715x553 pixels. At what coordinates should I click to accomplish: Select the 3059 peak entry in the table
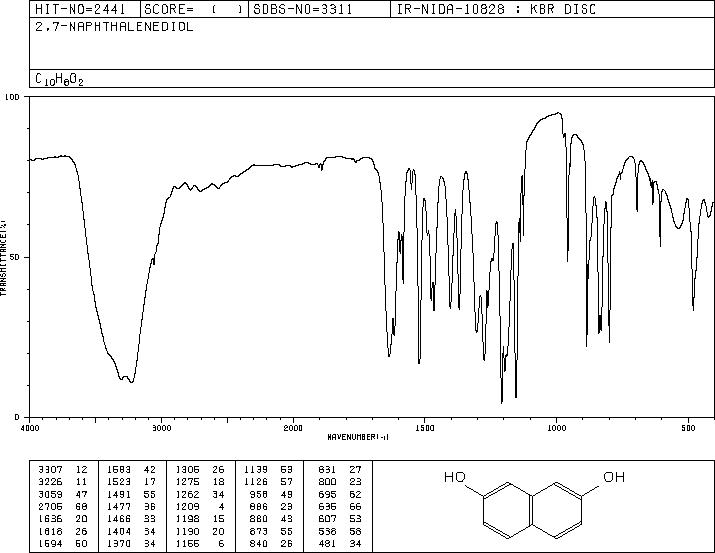point(62,494)
